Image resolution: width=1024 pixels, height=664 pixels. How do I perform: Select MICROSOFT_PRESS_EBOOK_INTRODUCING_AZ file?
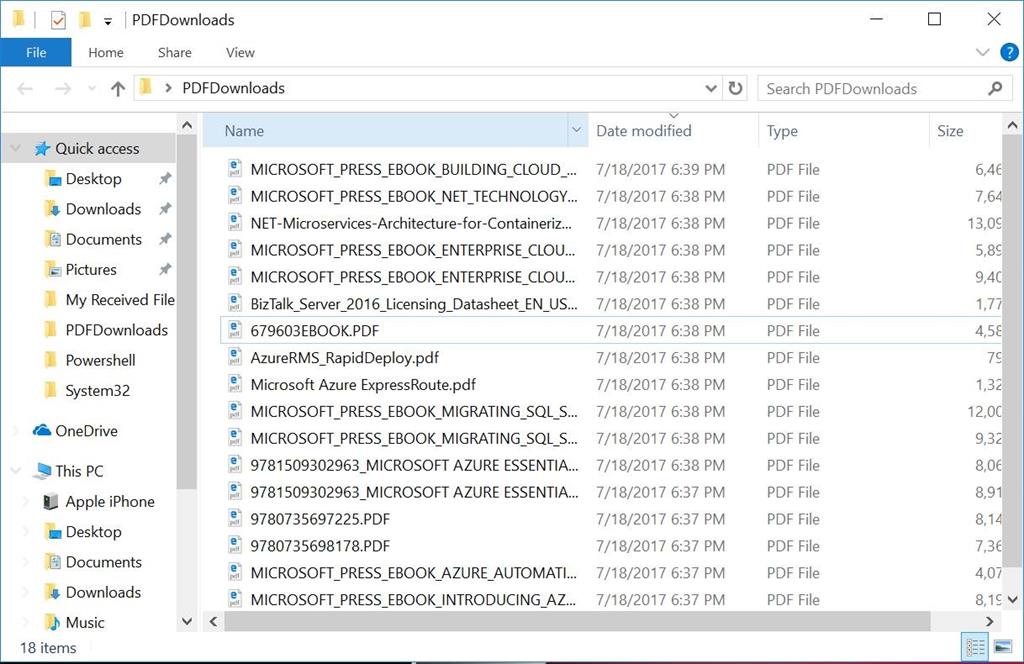[x=413, y=599]
